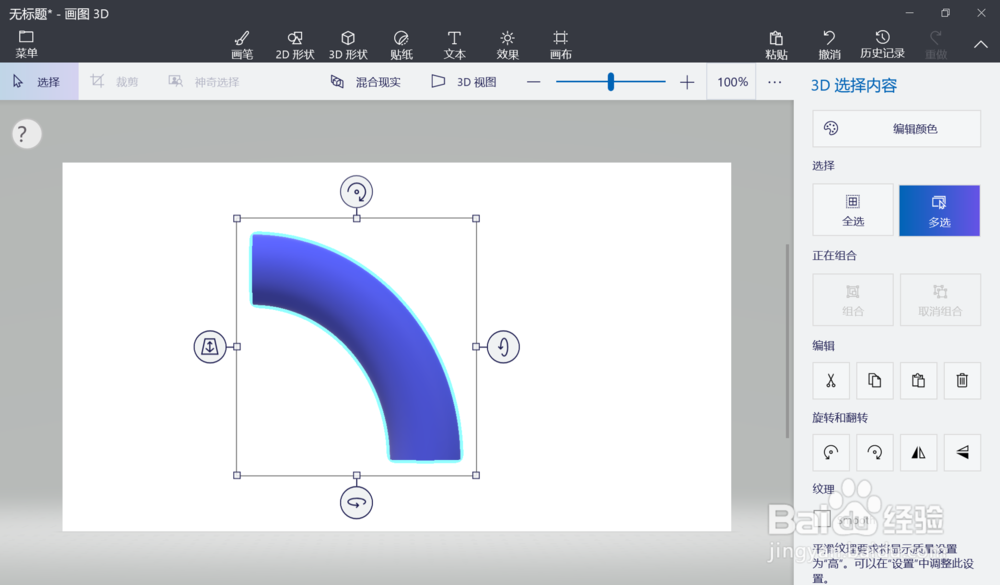Collapse the top ribbon with chevron
1000x585 pixels.
[981, 45]
